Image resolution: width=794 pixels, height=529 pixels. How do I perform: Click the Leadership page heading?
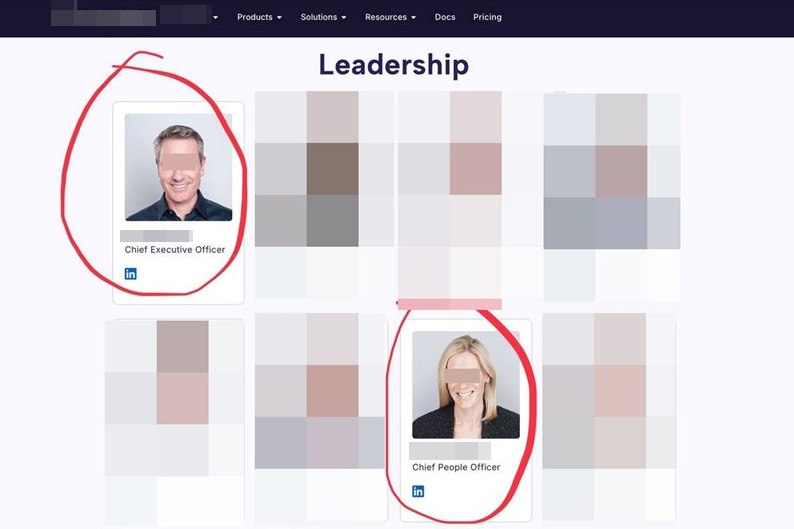[x=394, y=65]
